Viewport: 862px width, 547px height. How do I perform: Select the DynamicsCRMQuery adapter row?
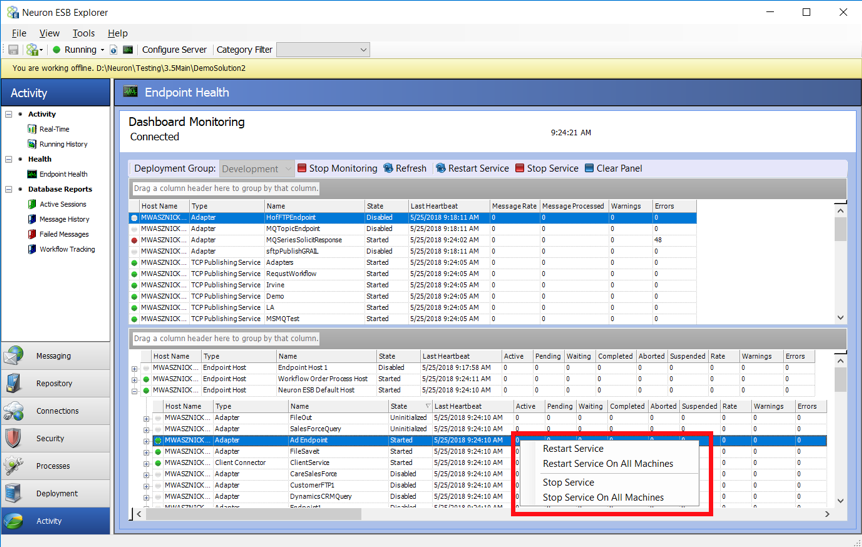tap(489, 496)
